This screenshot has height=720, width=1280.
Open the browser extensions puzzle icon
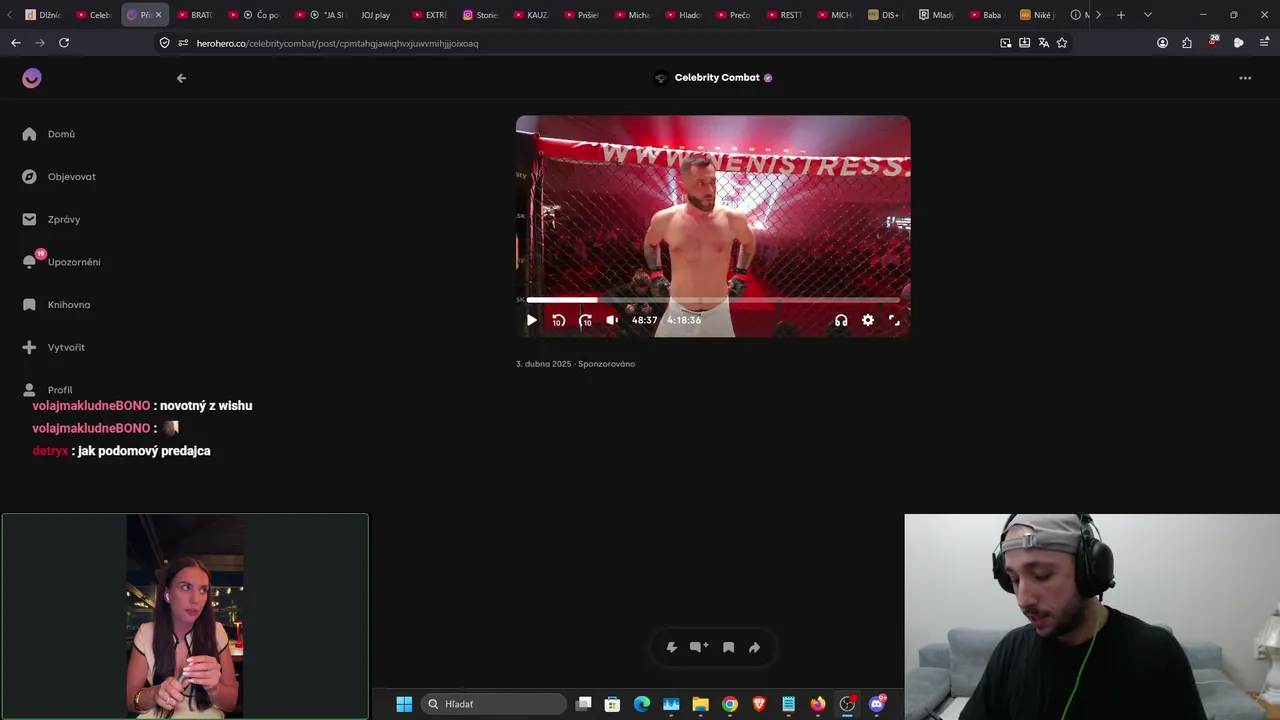tap(1187, 43)
